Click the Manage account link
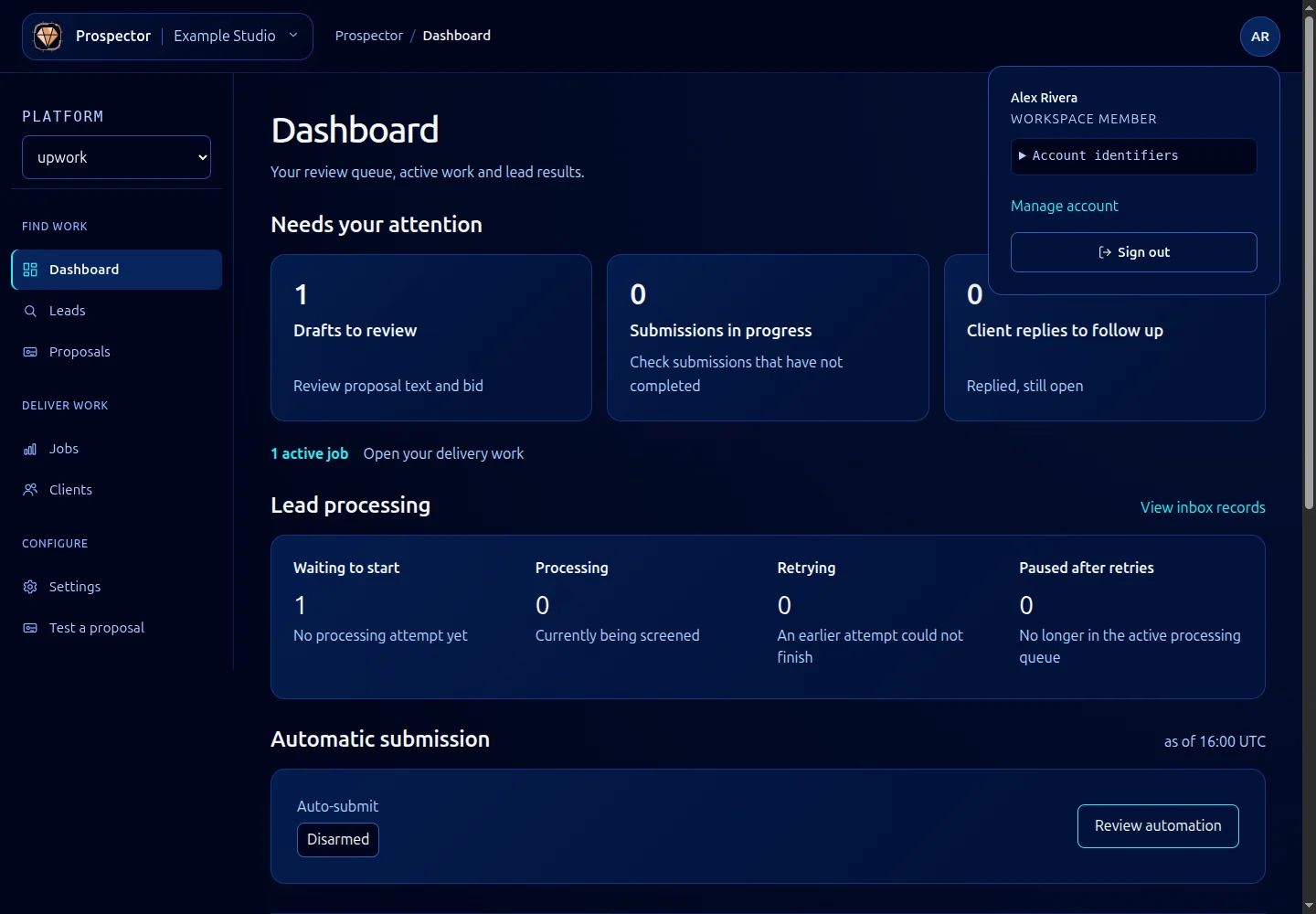This screenshot has height=914, width=1316. click(x=1064, y=206)
